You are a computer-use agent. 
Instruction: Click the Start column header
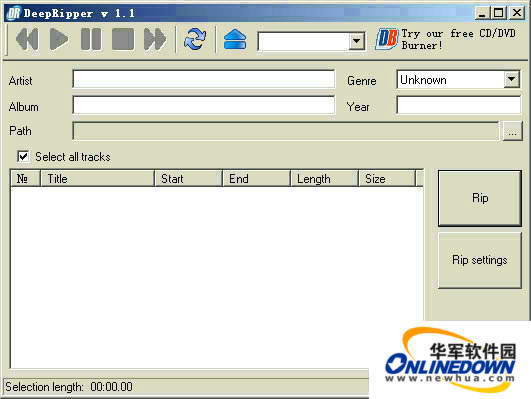188,178
